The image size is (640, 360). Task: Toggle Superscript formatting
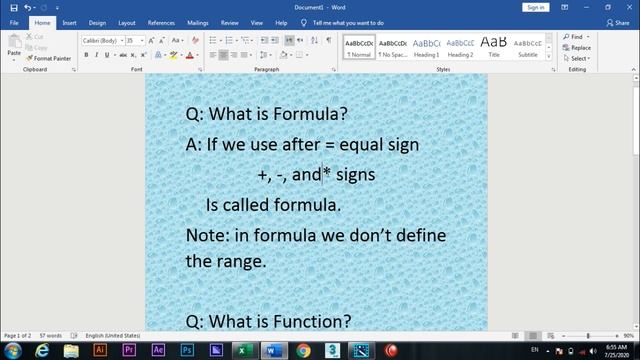click(x=143, y=55)
